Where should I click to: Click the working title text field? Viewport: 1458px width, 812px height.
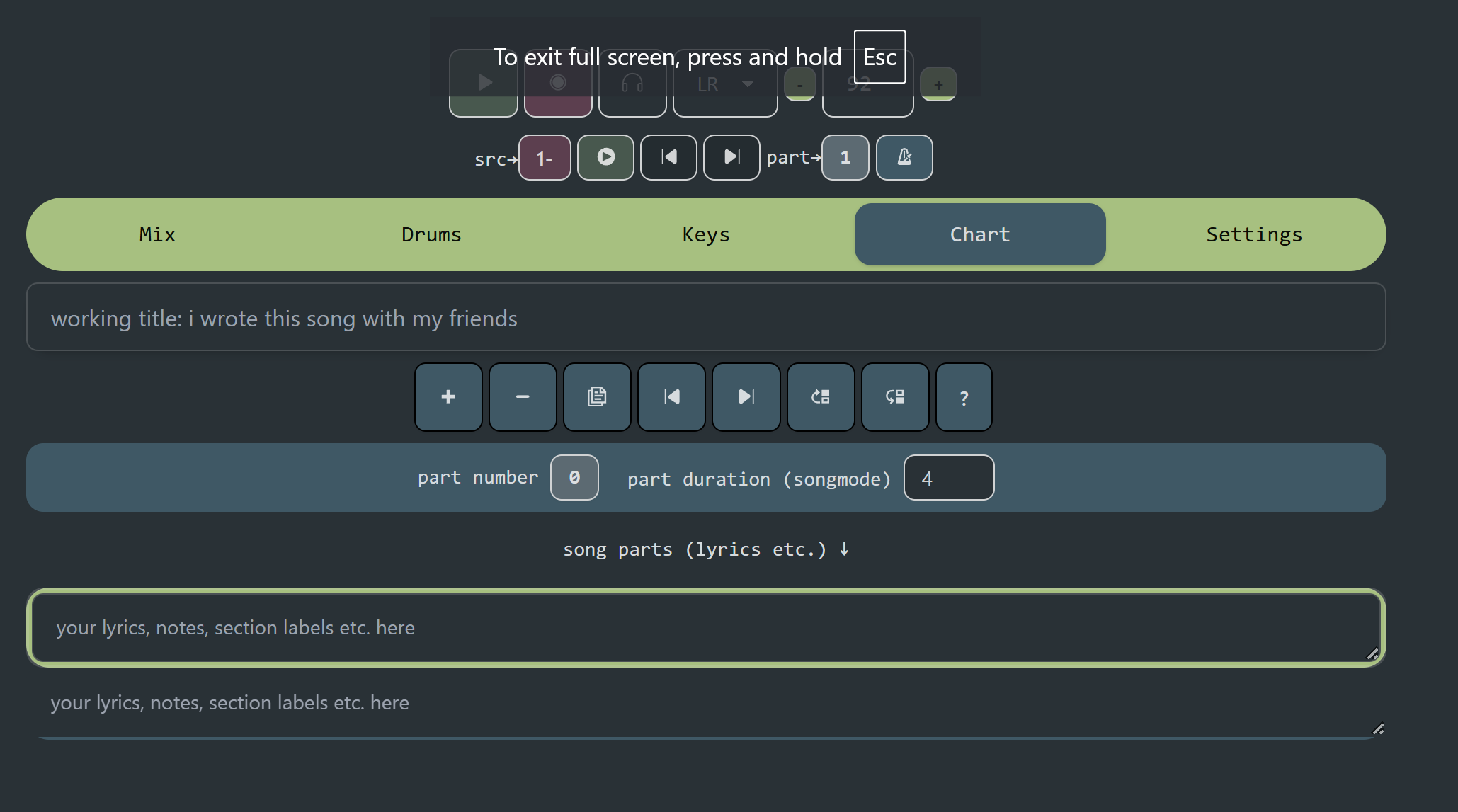(x=705, y=318)
